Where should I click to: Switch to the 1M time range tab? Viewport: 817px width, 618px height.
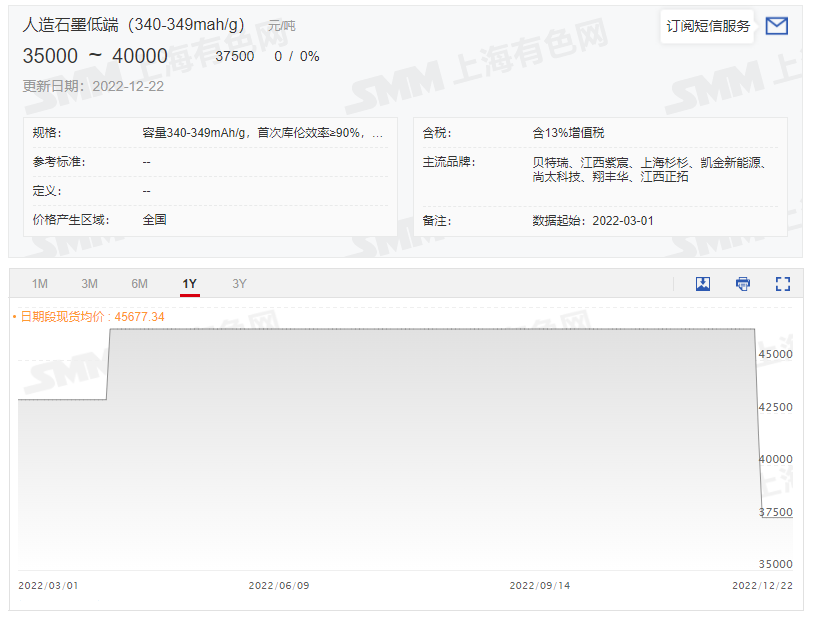pyautogui.click(x=39, y=283)
